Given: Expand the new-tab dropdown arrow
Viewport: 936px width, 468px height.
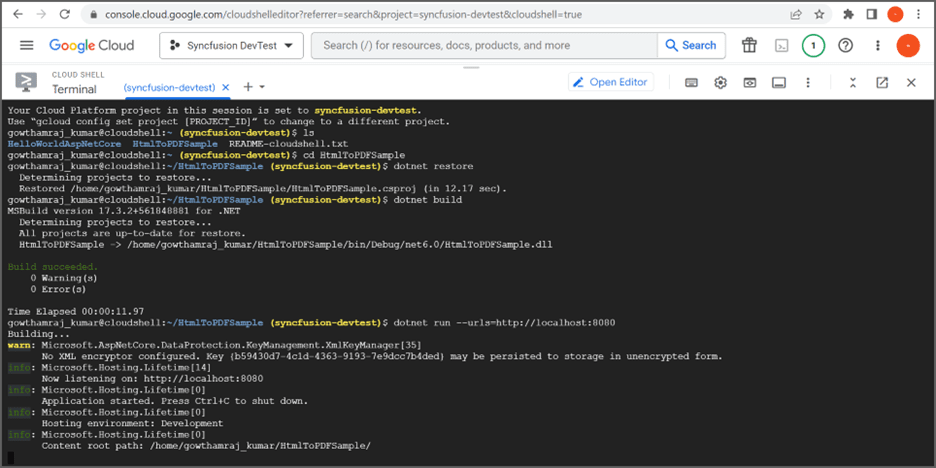Looking at the screenshot, I should point(261,87).
